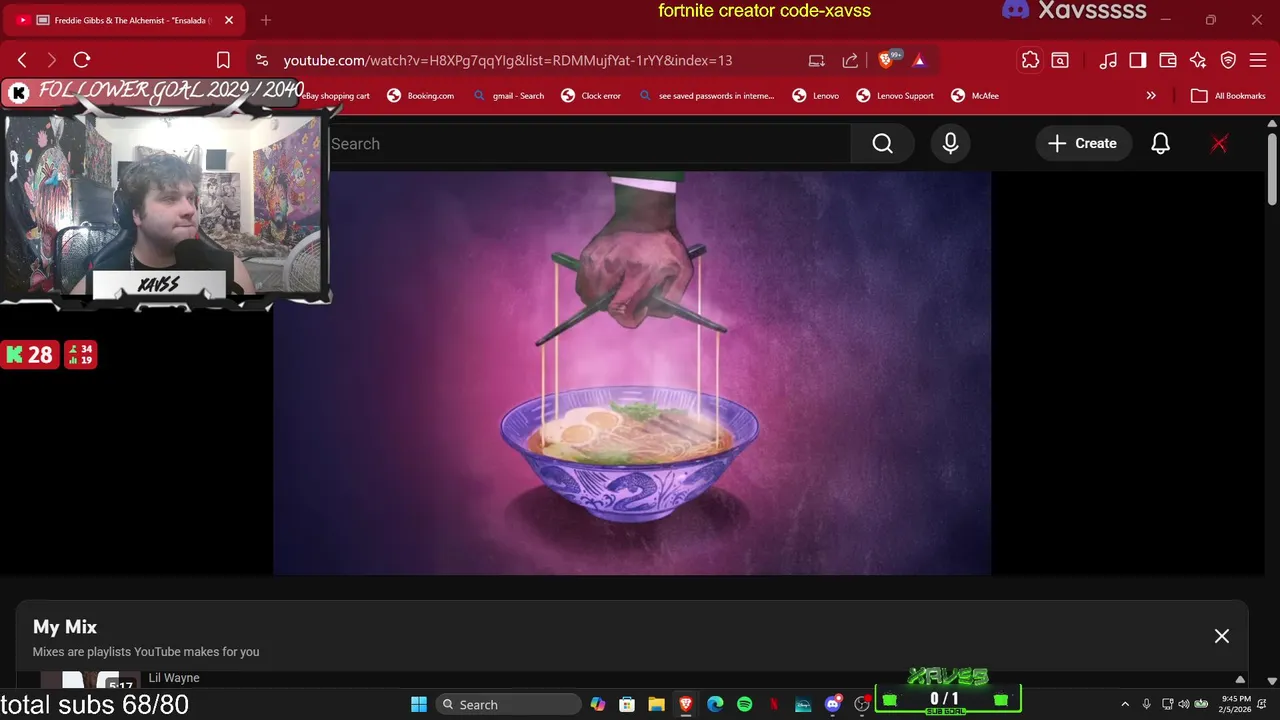Show hidden system tray icons

pos(1125,704)
